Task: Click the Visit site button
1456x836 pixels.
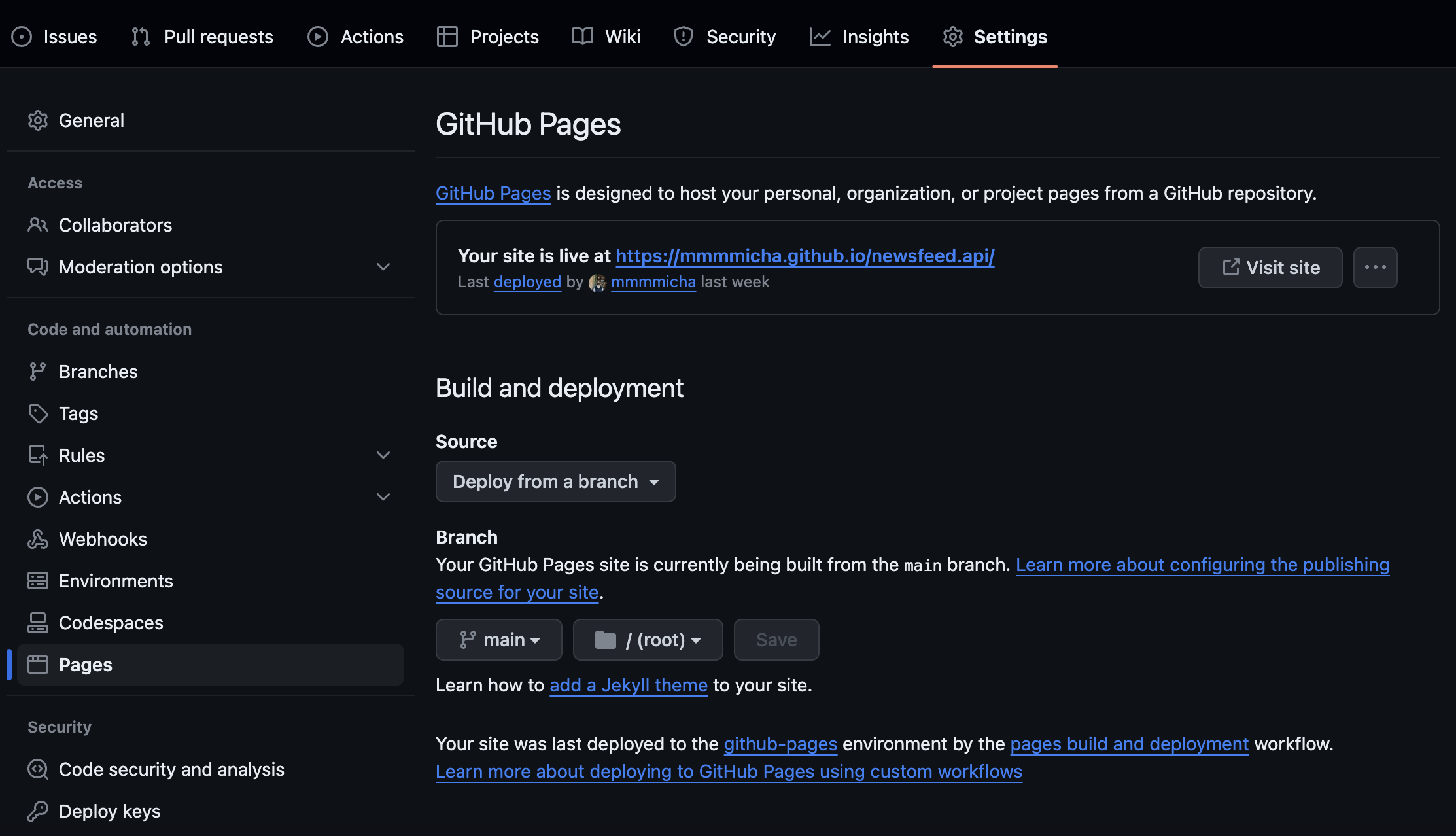Action: [1270, 268]
